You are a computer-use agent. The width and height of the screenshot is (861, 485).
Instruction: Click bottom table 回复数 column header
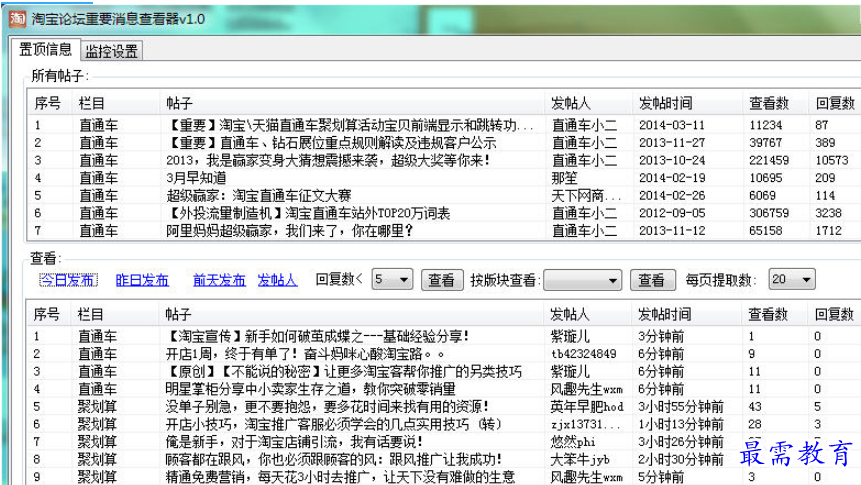tap(834, 314)
